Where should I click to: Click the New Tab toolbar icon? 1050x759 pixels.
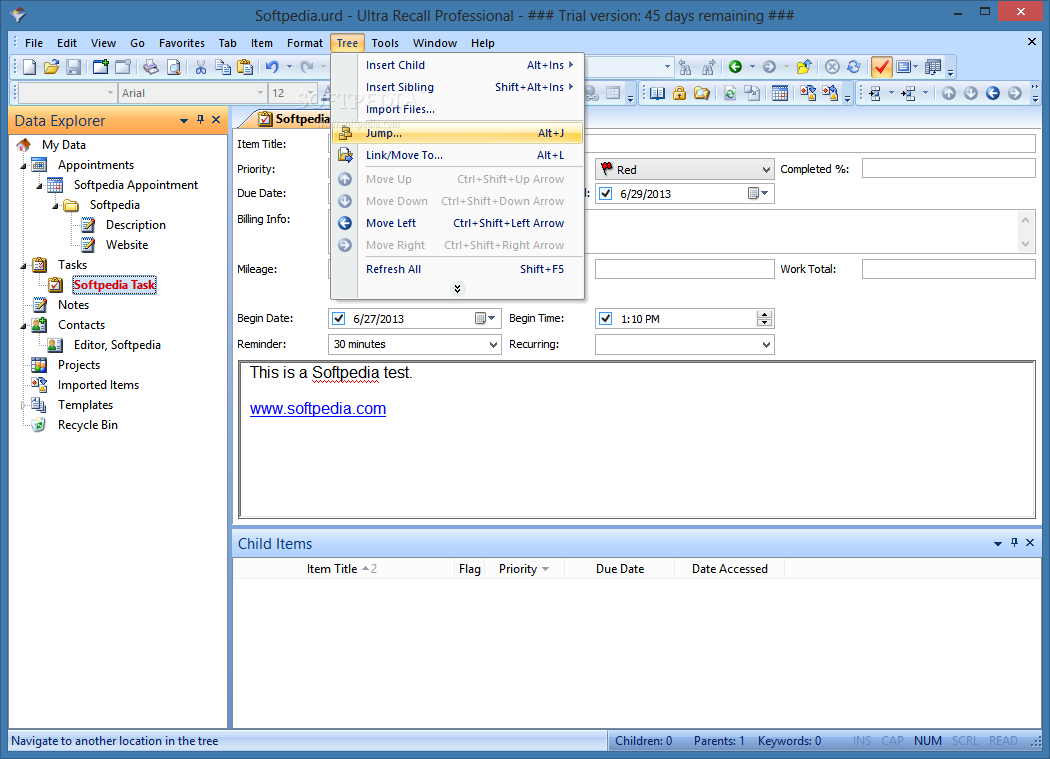(101, 67)
